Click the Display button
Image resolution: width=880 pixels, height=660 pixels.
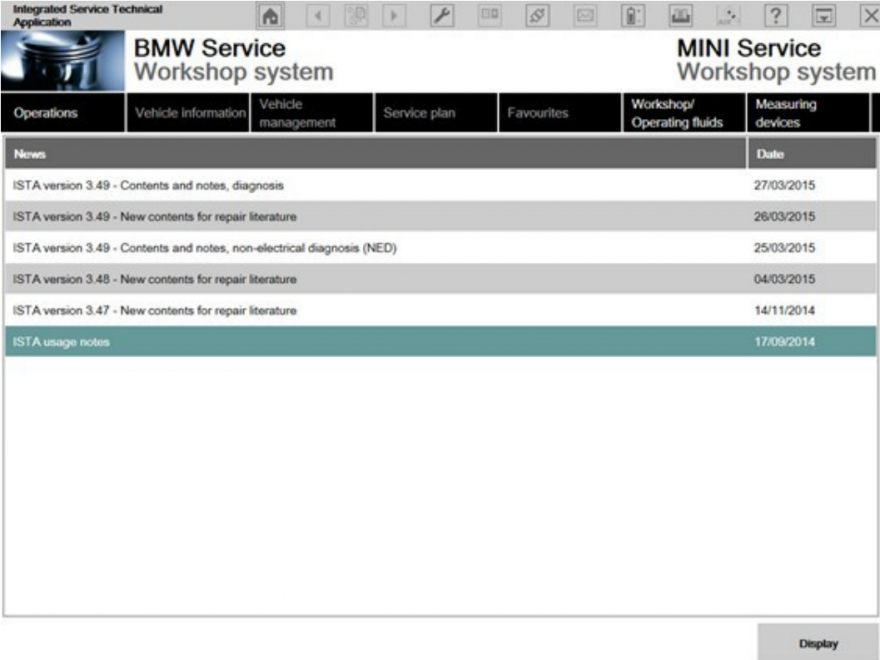pos(818,643)
